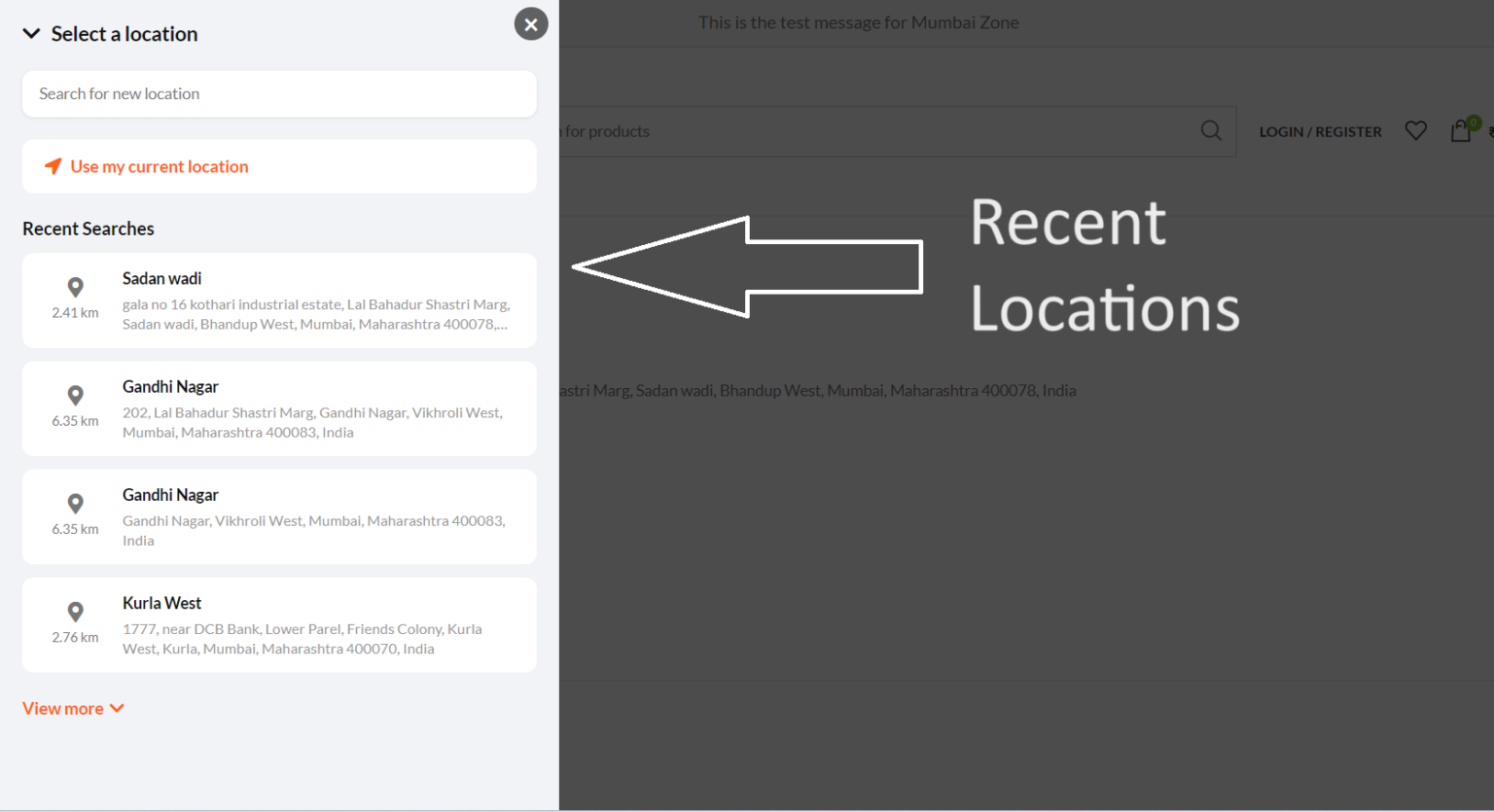Click the search magnifier icon in product search bar
1494x812 pixels.
[1210, 130]
